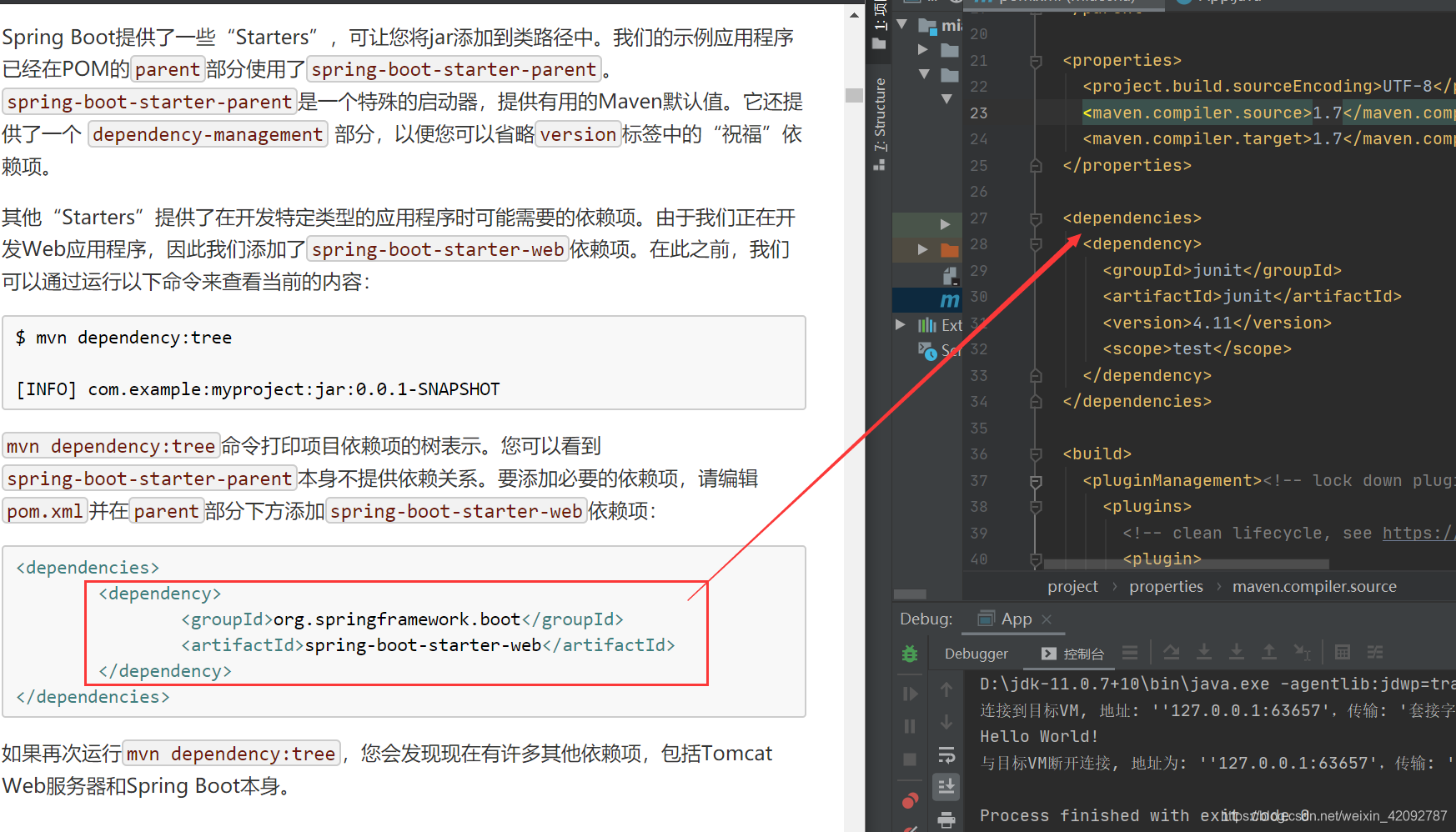
Task: Click 'spring-boot-starter-web' artifactId in code sample
Action: pyautogui.click(x=423, y=644)
